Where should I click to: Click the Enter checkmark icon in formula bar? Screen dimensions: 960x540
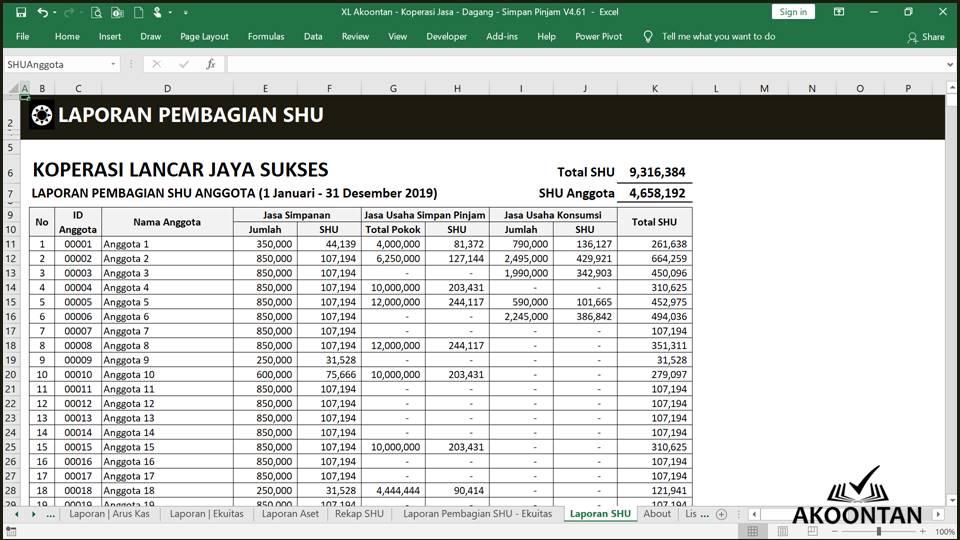(184, 64)
